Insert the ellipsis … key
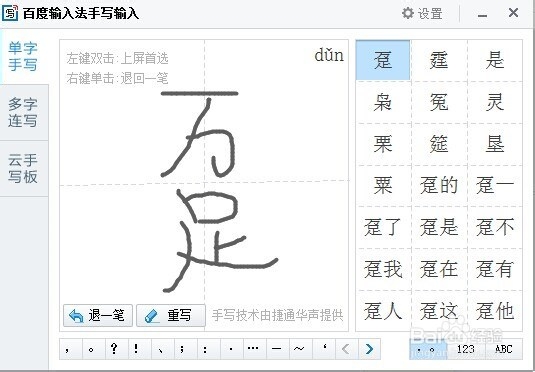Screen dimensions: 535x372 tap(255, 349)
